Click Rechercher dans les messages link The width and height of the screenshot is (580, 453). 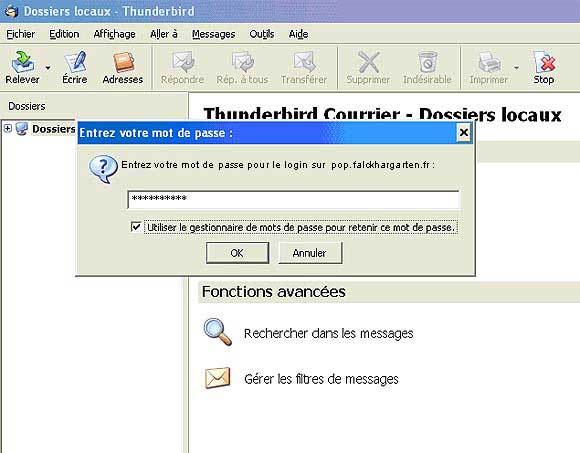[x=328, y=333]
